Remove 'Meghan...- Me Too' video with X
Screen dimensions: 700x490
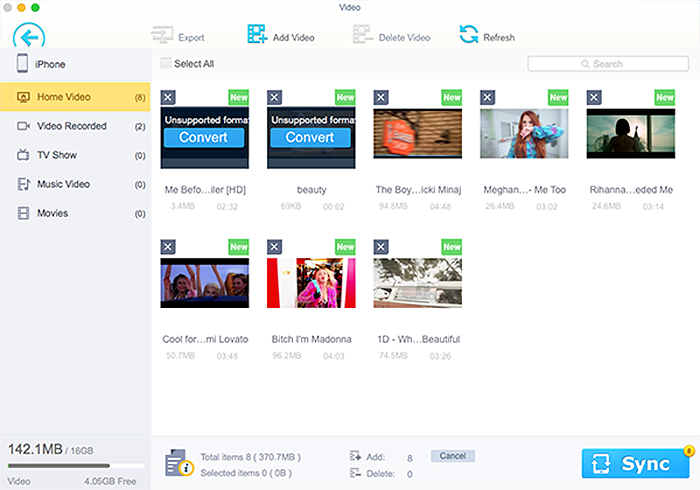(x=488, y=97)
